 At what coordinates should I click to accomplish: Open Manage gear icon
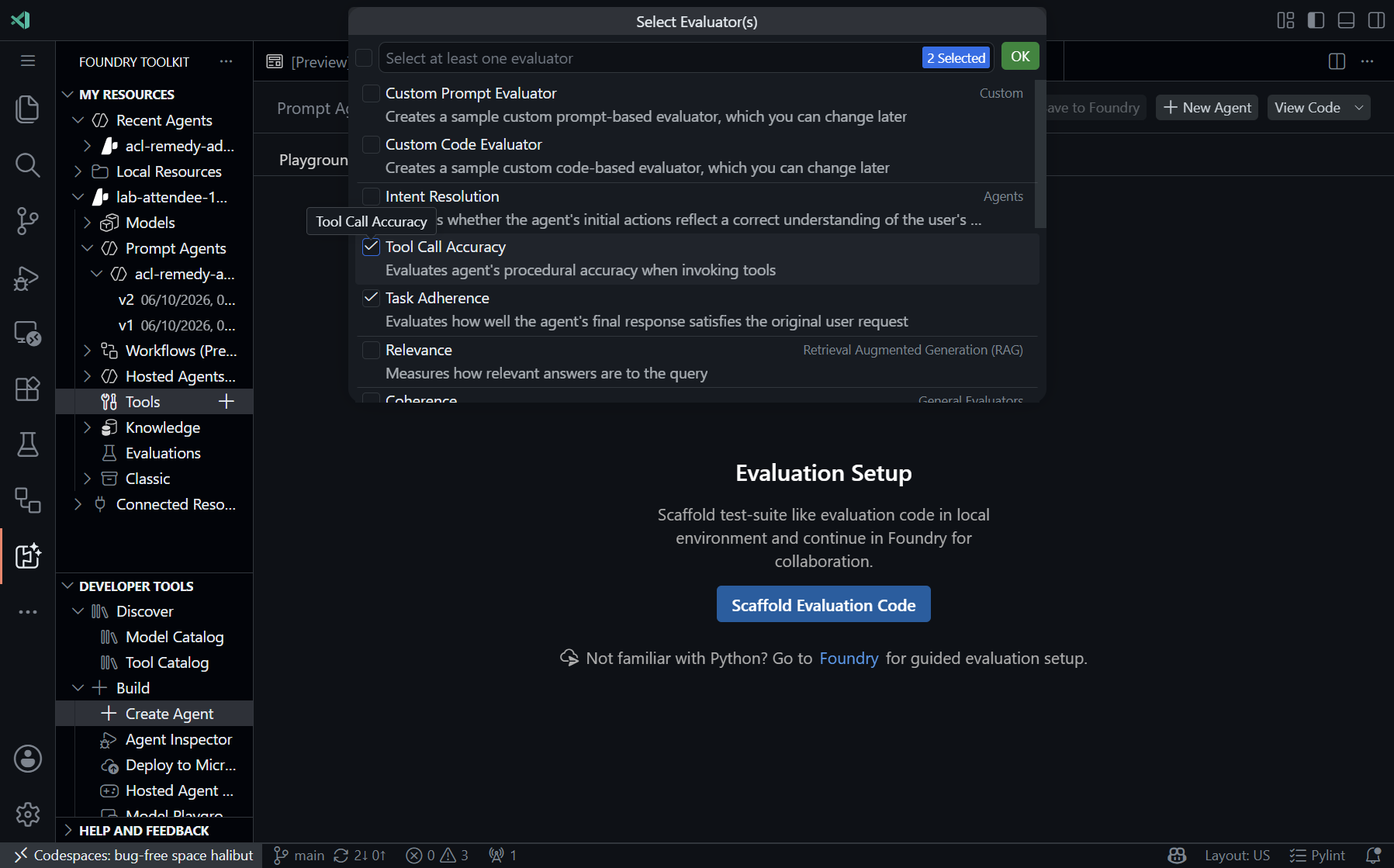tap(28, 814)
